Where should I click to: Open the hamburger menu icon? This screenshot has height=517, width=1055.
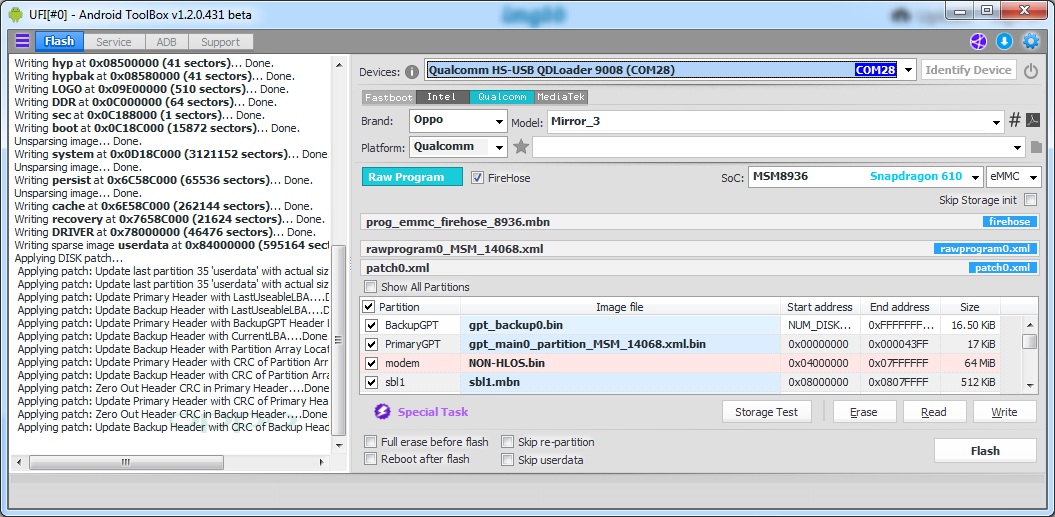[x=22, y=42]
